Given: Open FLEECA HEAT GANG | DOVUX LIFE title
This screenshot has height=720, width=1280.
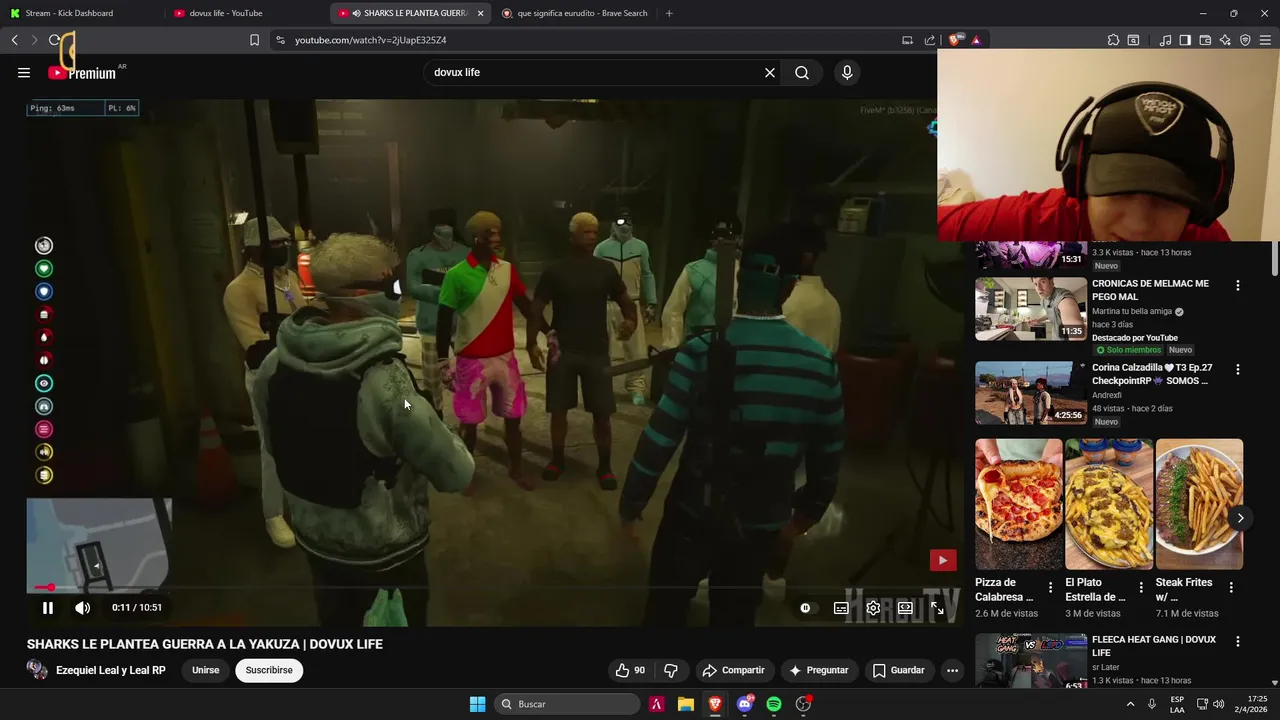Looking at the screenshot, I should click(1154, 646).
